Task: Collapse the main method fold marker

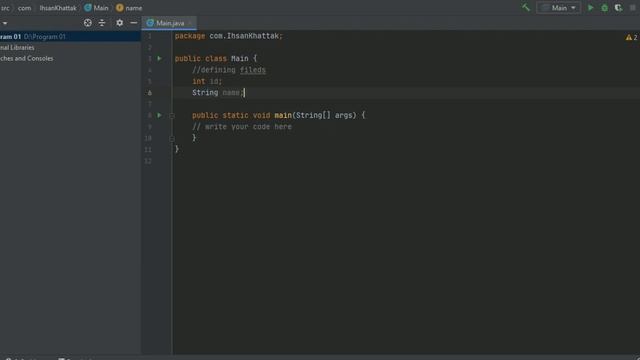Action: click(172, 116)
